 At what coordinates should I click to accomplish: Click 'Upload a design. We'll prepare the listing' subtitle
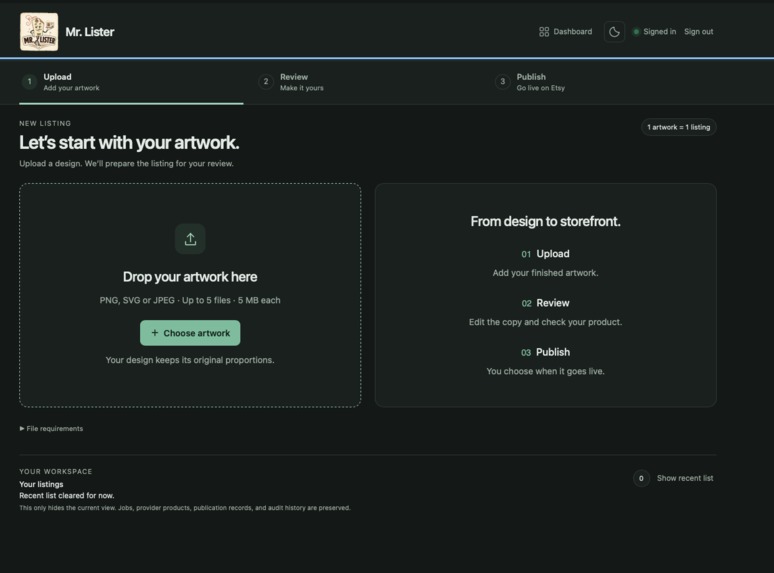tap(126, 163)
